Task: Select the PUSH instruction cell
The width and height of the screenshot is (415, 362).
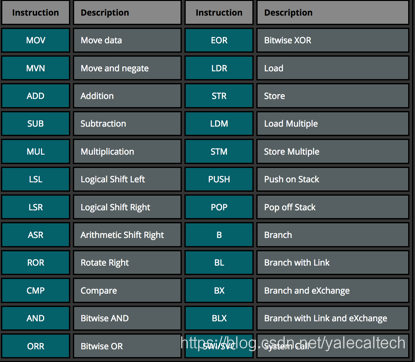Action: click(219, 179)
